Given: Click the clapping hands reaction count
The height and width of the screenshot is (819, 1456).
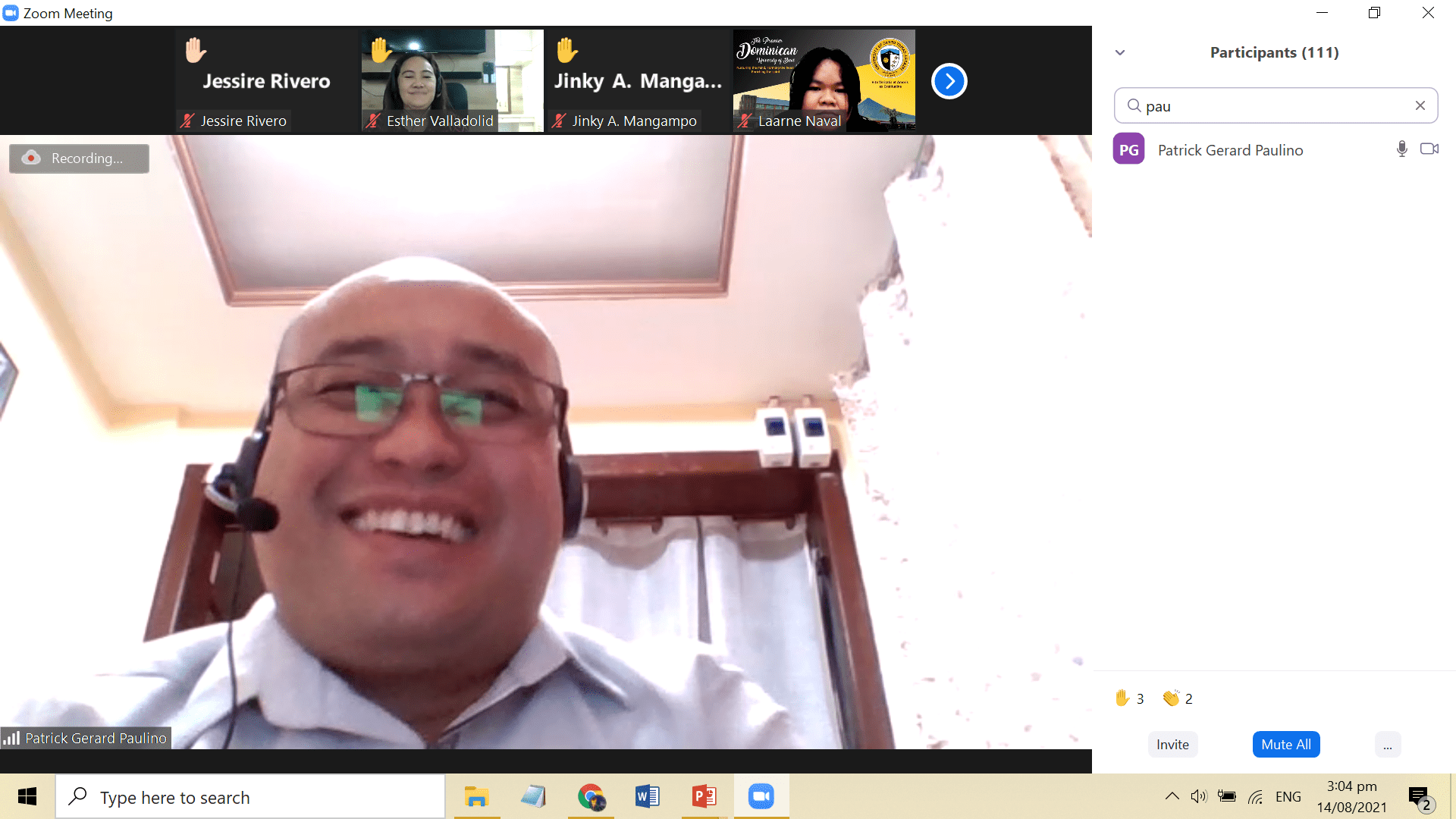Looking at the screenshot, I should [x=1178, y=698].
